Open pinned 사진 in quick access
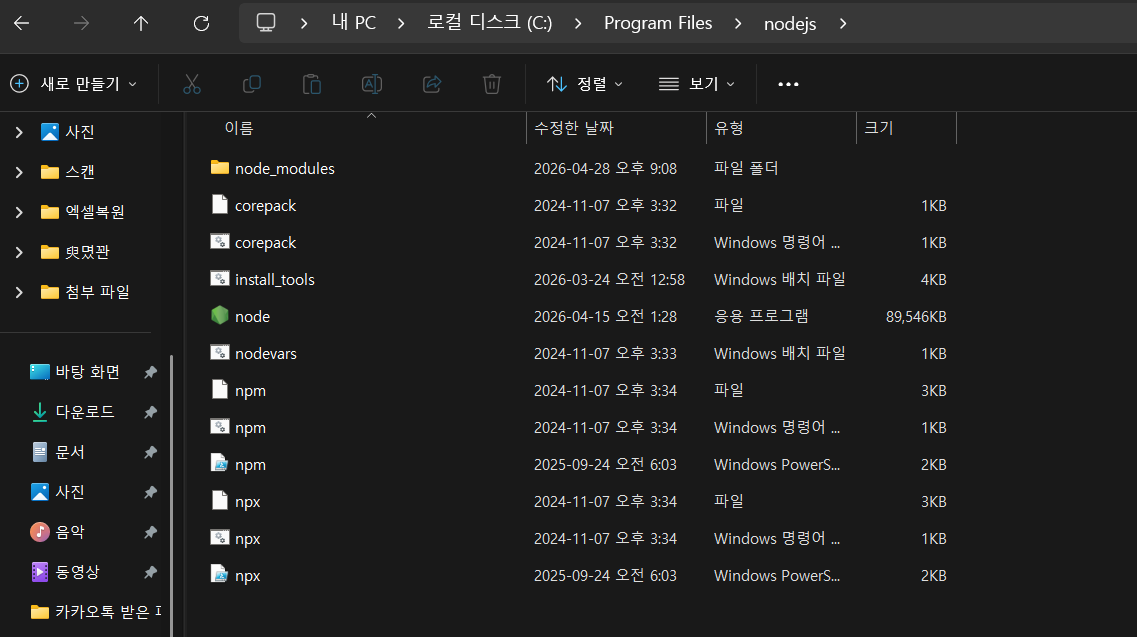 70,492
